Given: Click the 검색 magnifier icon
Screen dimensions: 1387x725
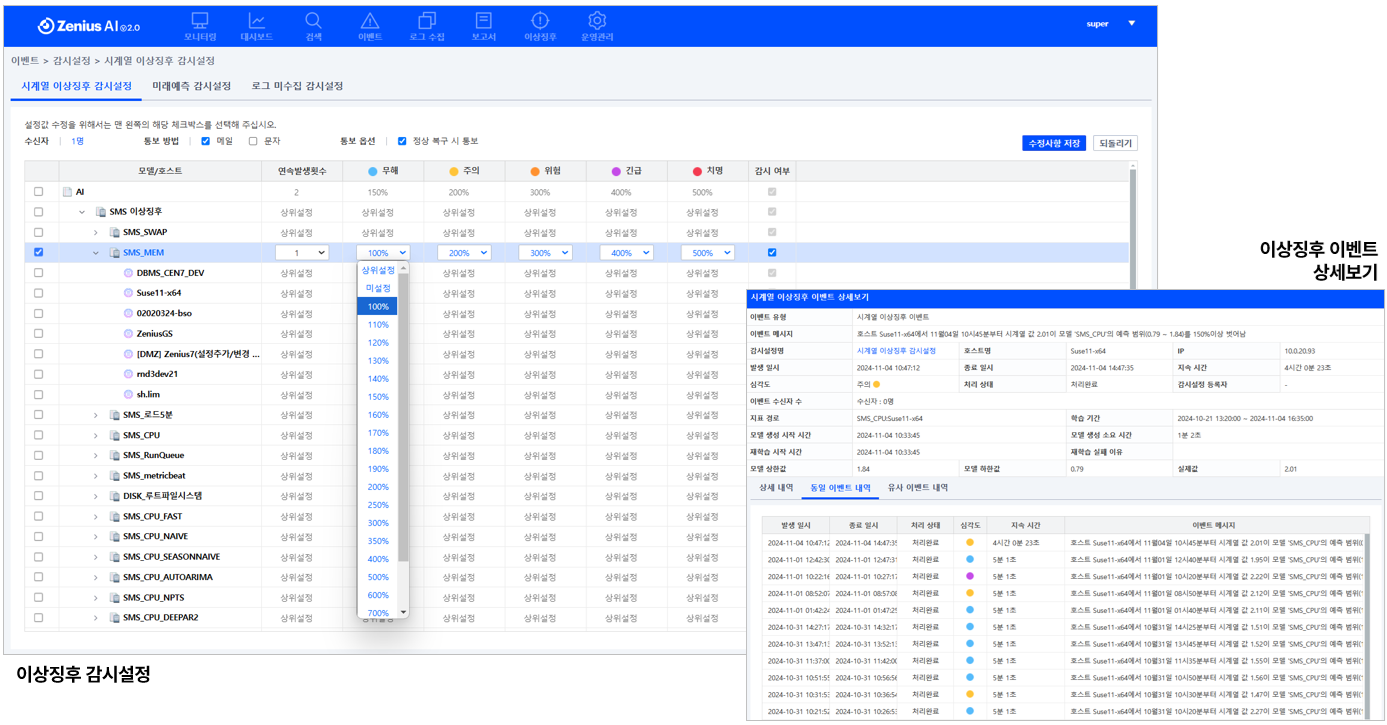Looking at the screenshot, I should [x=314, y=20].
